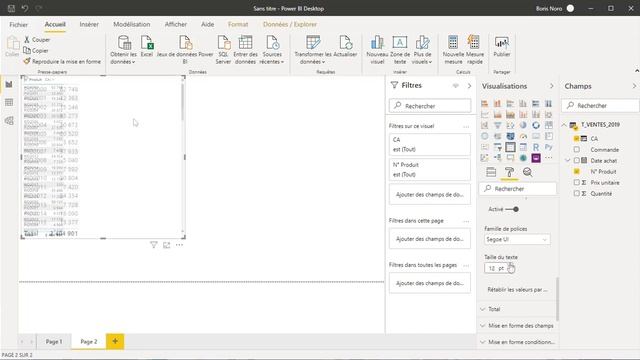
Task: Open the Afficher ribbon tab
Action: click(176, 24)
